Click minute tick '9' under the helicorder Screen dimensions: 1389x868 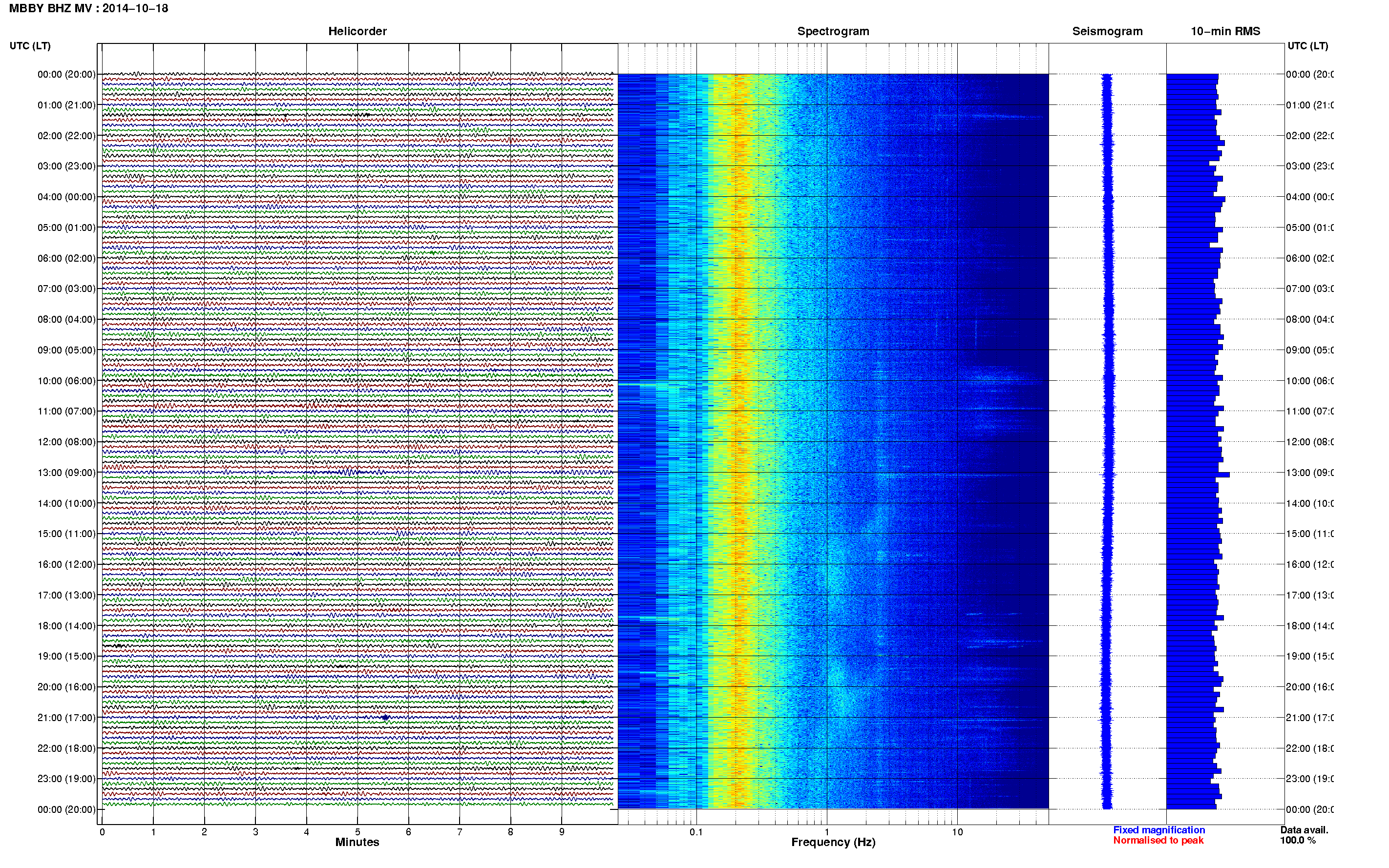coord(562,832)
